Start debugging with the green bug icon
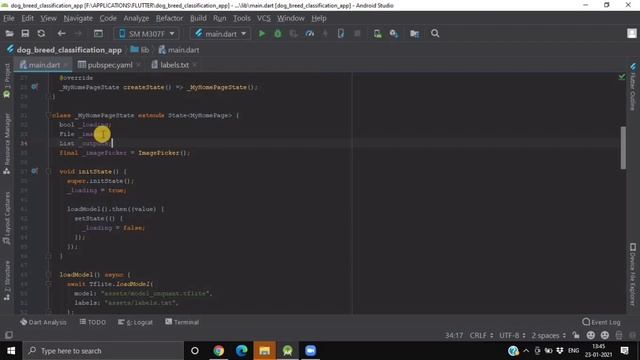Screen dimensions: 640x360 point(278,33)
